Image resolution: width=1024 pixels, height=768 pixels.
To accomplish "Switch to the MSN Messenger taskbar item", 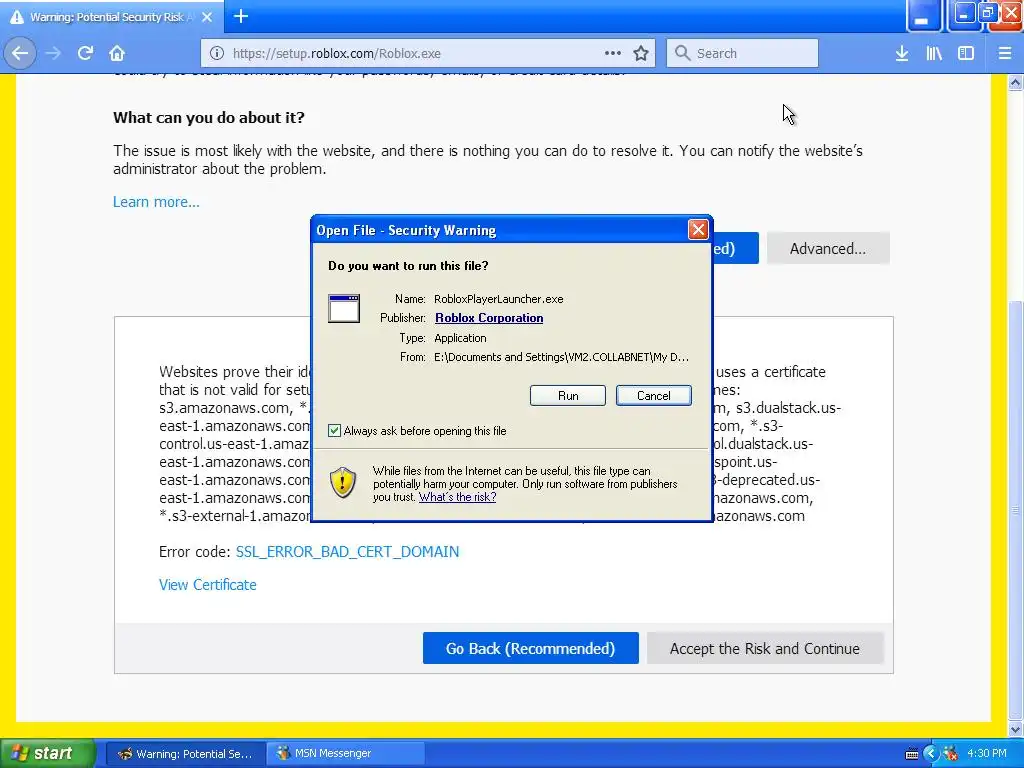I will 346,754.
